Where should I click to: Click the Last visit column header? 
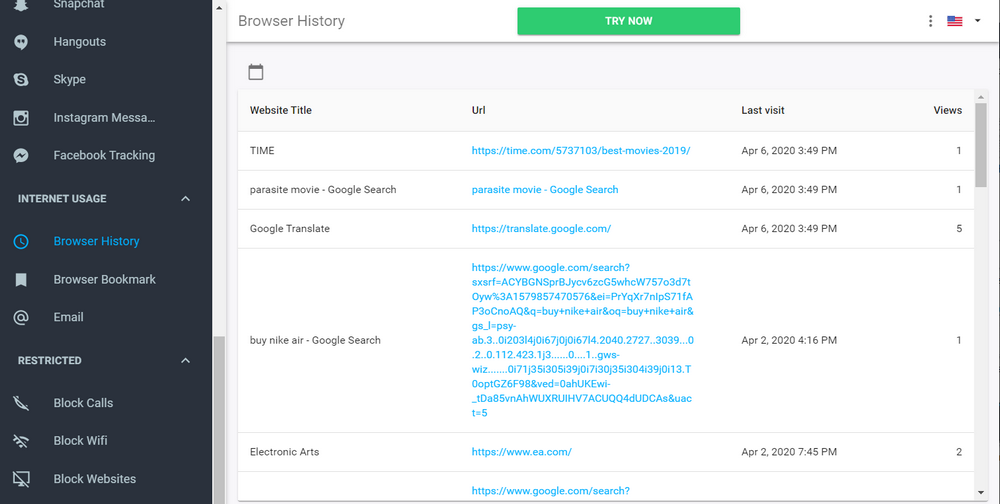coord(761,111)
